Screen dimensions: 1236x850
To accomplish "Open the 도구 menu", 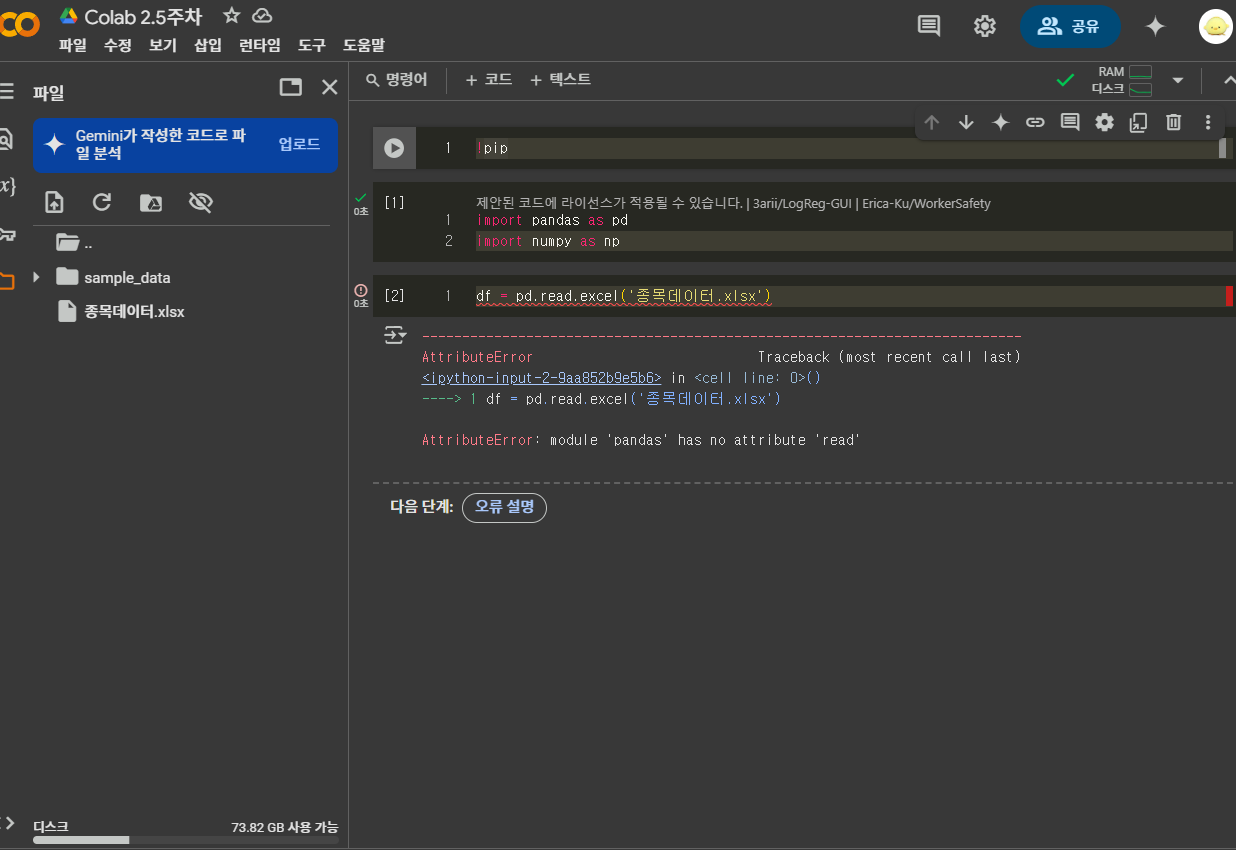I will click(x=312, y=45).
